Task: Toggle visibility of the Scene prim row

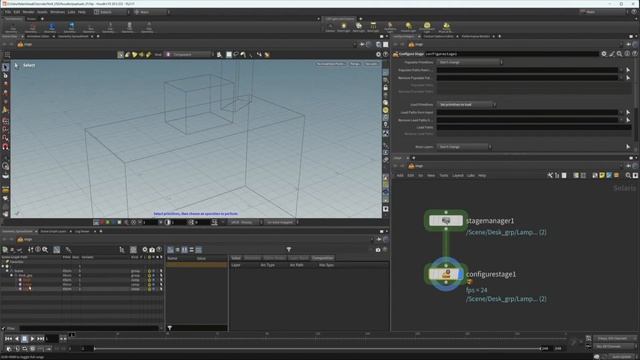Action: (149, 271)
